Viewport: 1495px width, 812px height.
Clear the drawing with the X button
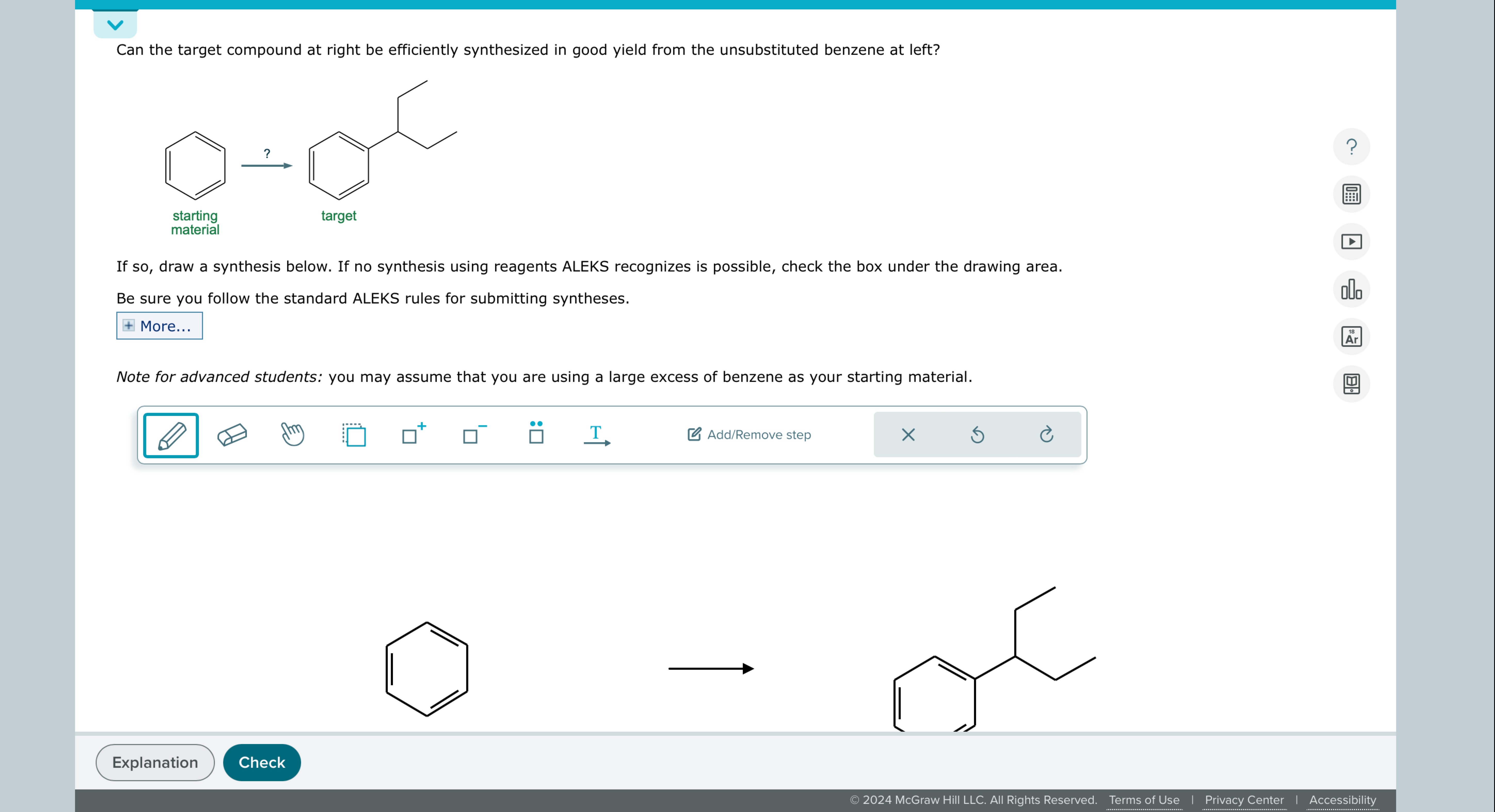click(x=908, y=434)
